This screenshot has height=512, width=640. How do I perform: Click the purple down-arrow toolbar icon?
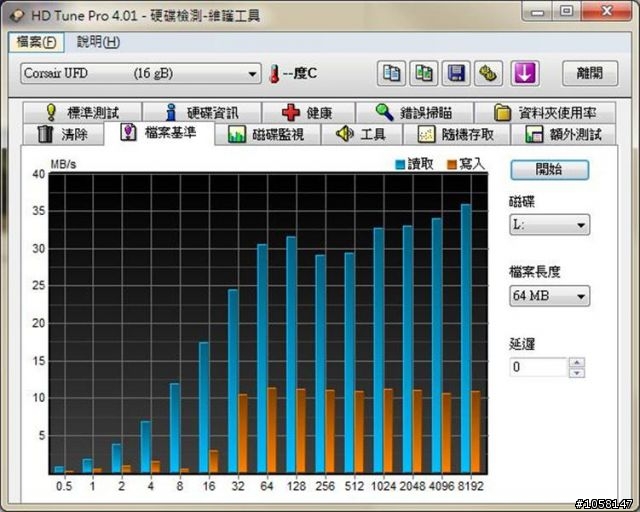(x=525, y=73)
